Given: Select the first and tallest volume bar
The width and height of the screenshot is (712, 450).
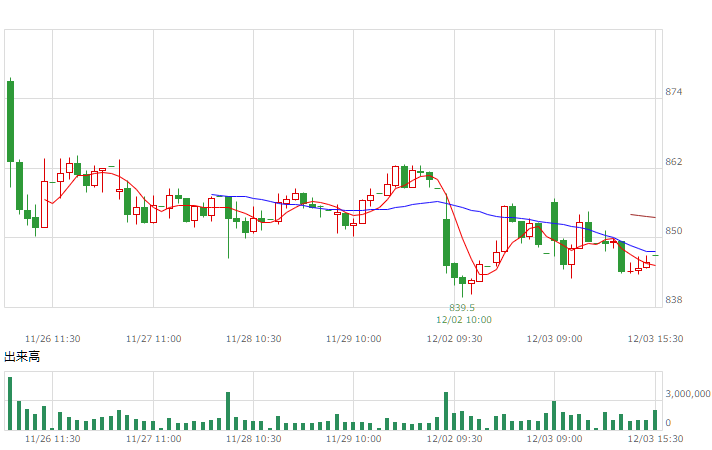Looking at the screenshot, I should click(10, 404).
